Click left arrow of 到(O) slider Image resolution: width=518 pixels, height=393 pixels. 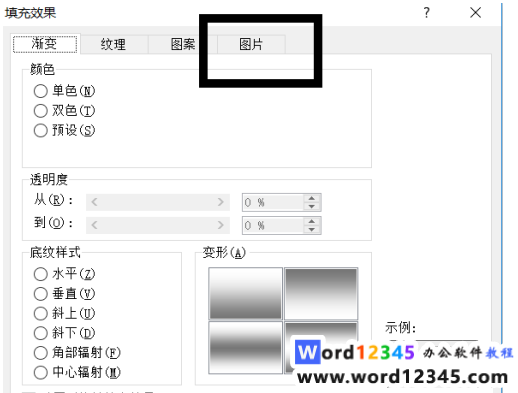point(94,225)
